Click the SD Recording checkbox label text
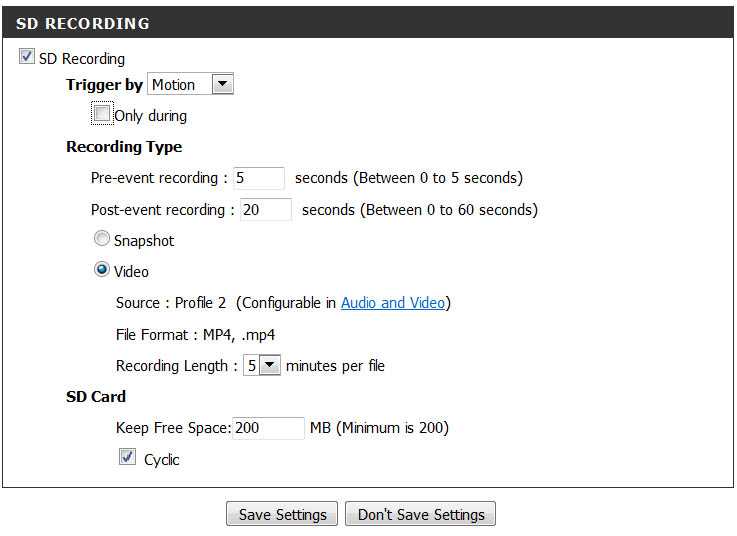737x536 pixels. coord(82,59)
